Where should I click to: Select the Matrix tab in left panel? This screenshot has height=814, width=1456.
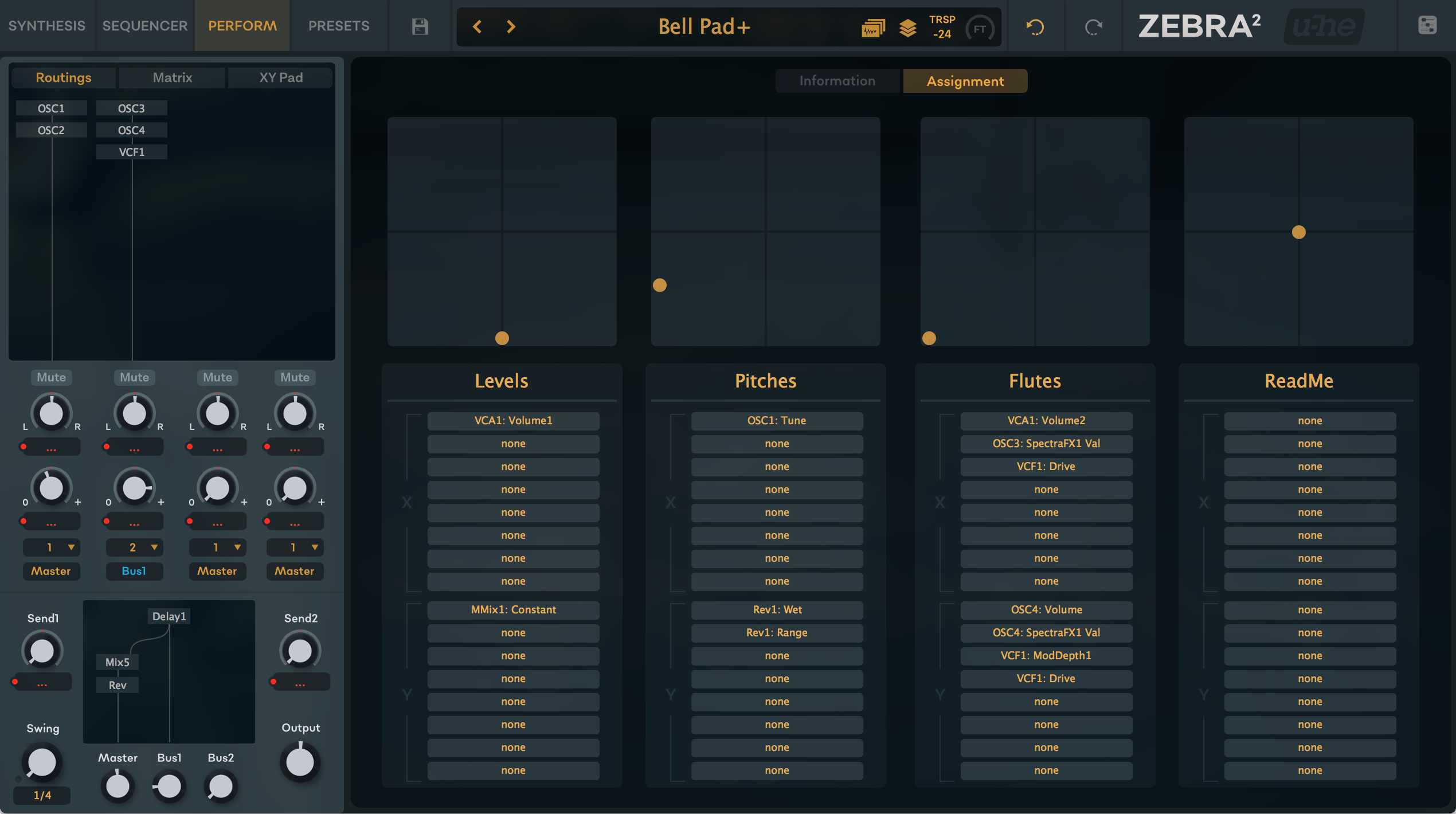click(x=173, y=77)
